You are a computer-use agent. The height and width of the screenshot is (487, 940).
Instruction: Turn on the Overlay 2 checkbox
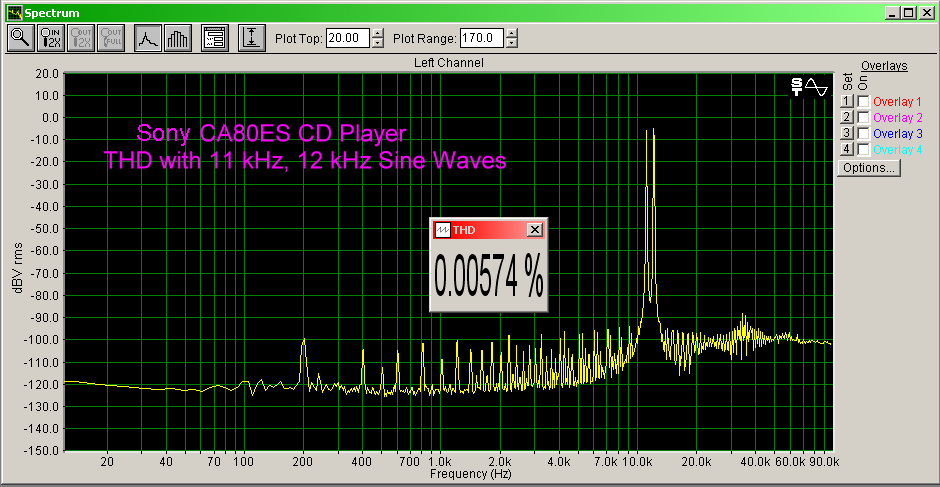coord(863,118)
